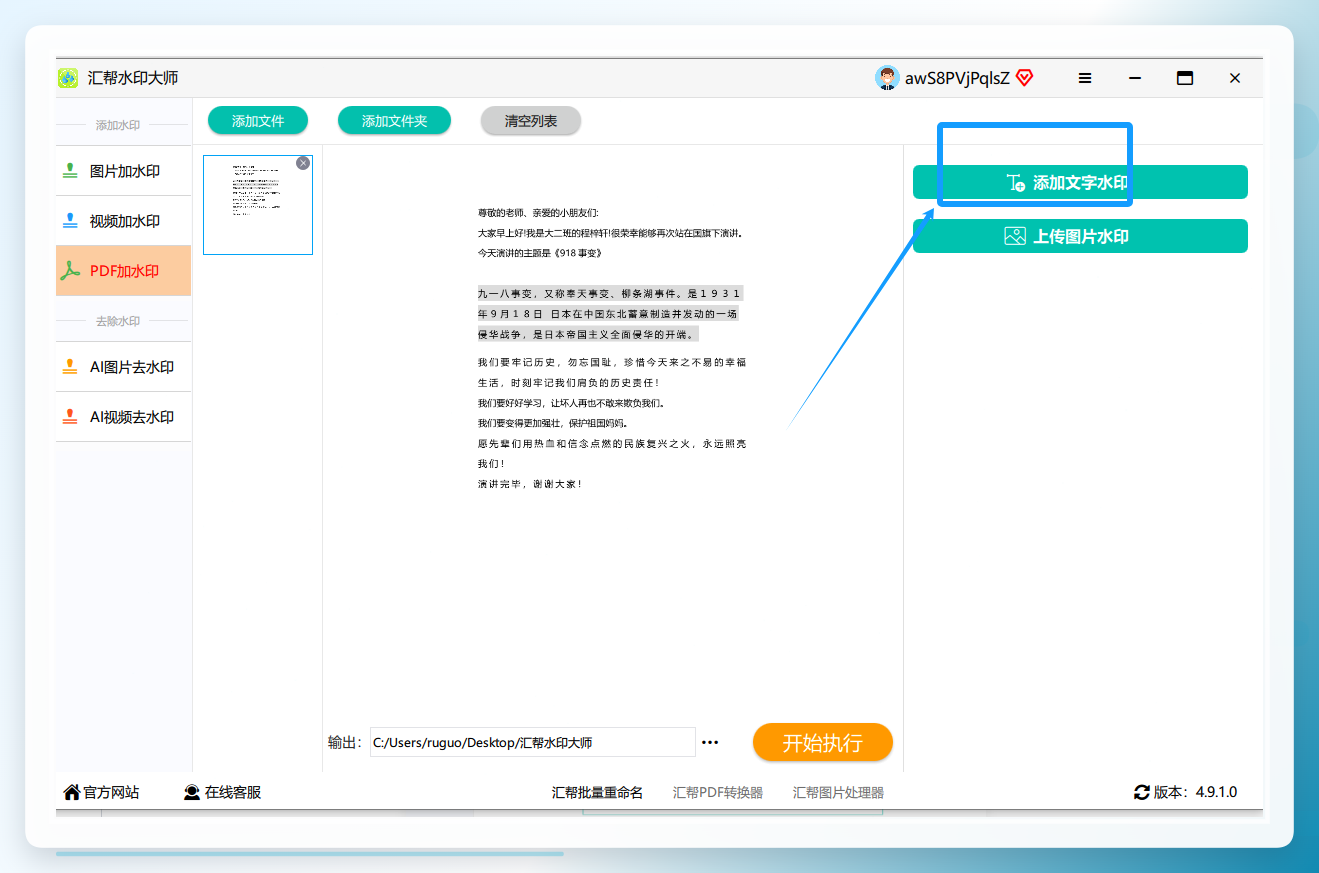Open the hamburger menu icon

1085,78
